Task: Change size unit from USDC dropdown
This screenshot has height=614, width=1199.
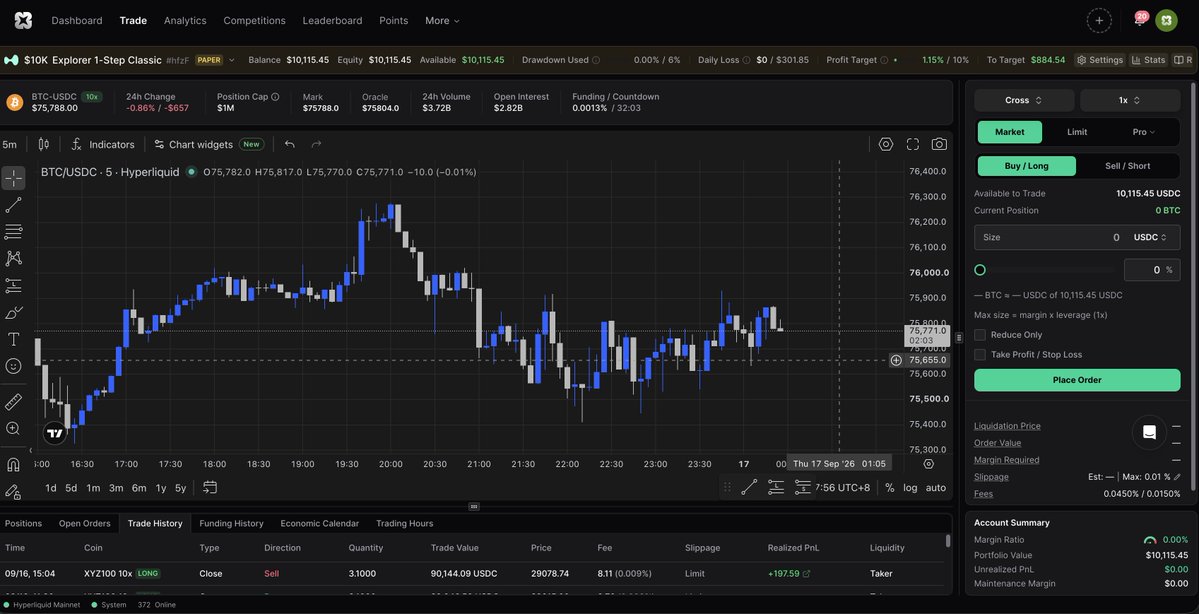Action: click(x=1151, y=238)
